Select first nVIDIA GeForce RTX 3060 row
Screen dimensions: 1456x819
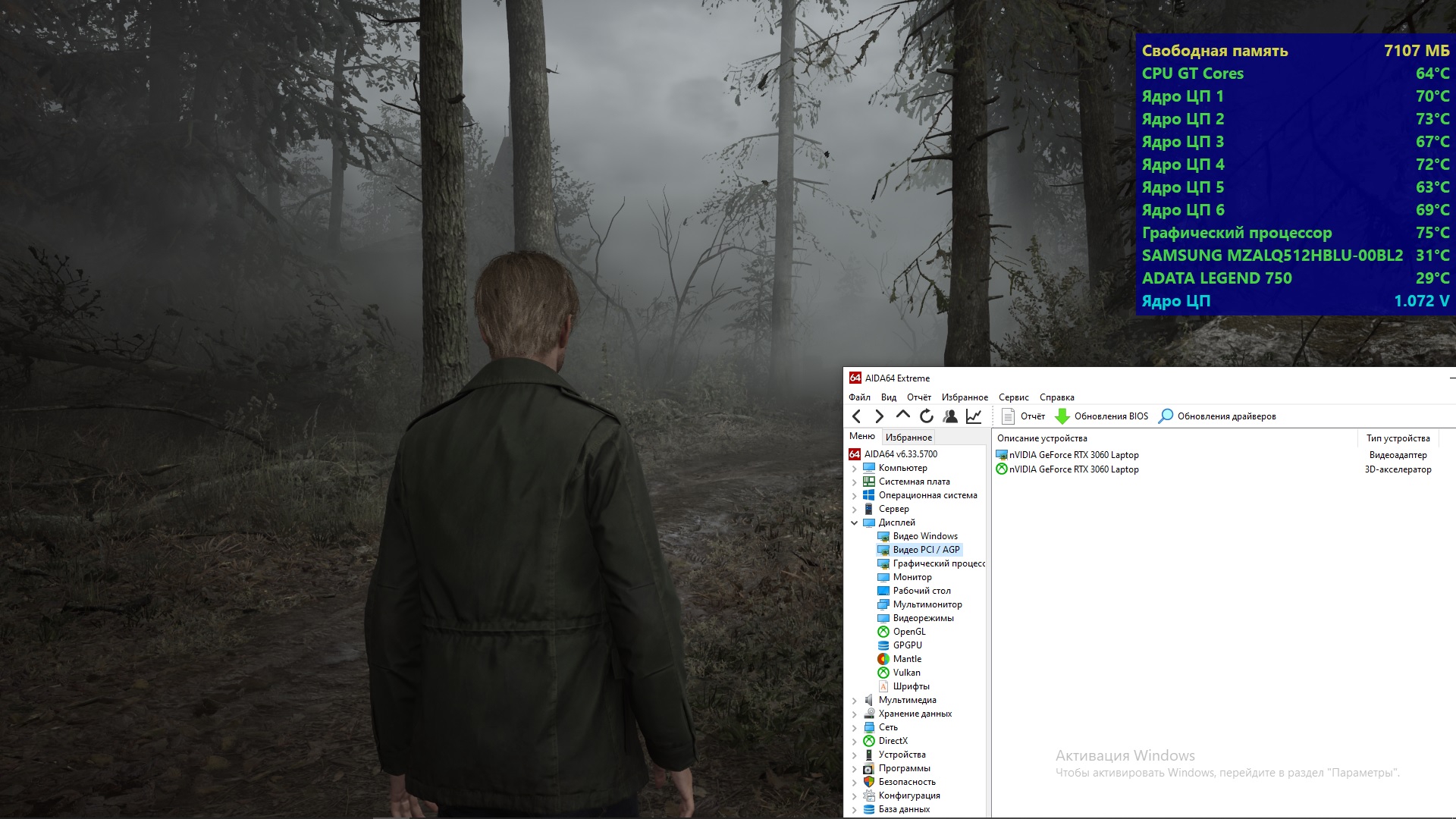[1073, 455]
